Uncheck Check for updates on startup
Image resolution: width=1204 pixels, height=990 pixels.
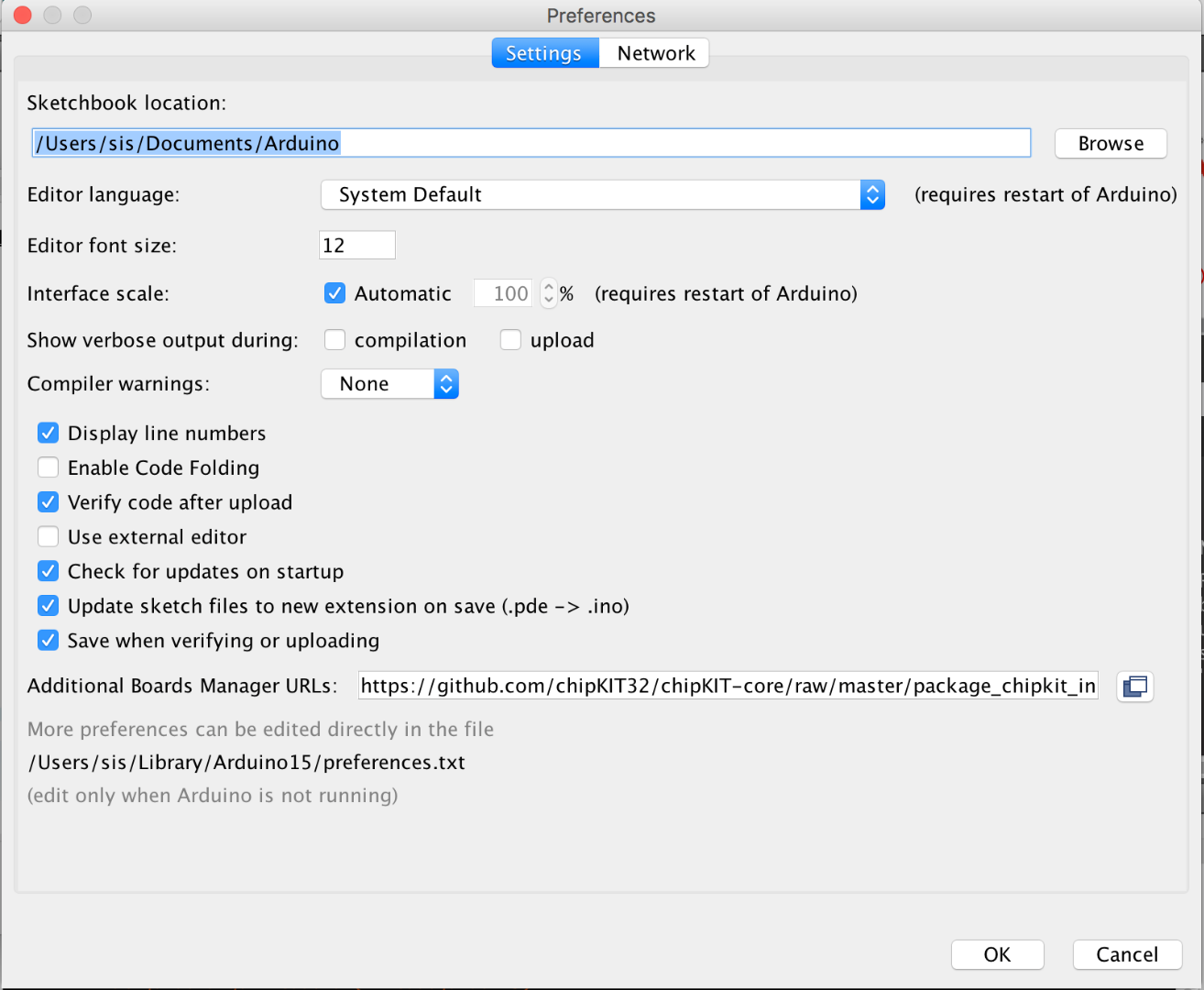click(48, 571)
